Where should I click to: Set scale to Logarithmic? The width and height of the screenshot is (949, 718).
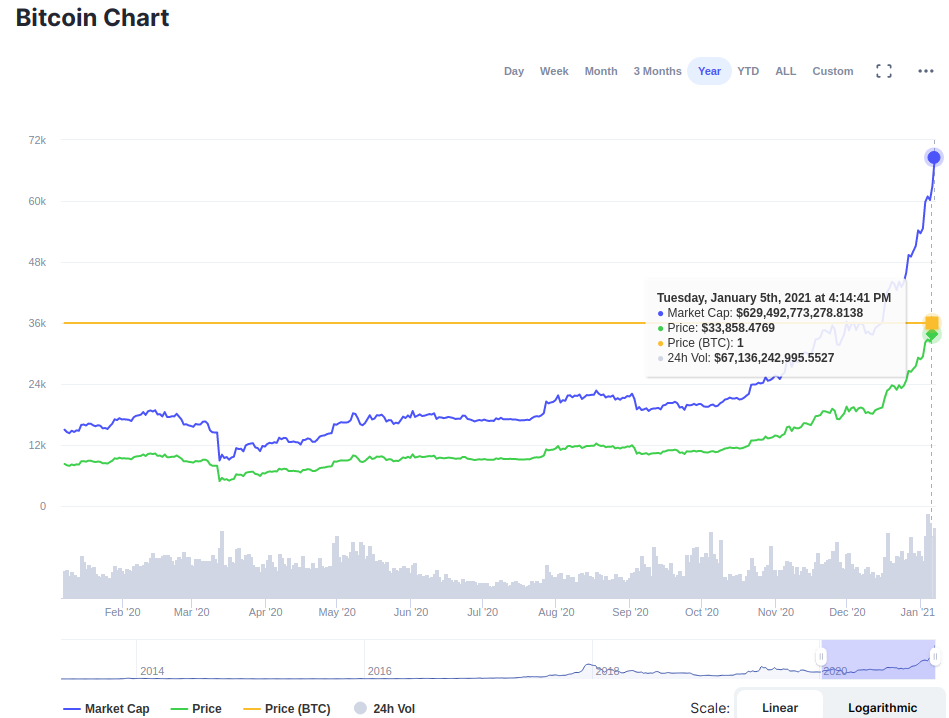pos(882,708)
